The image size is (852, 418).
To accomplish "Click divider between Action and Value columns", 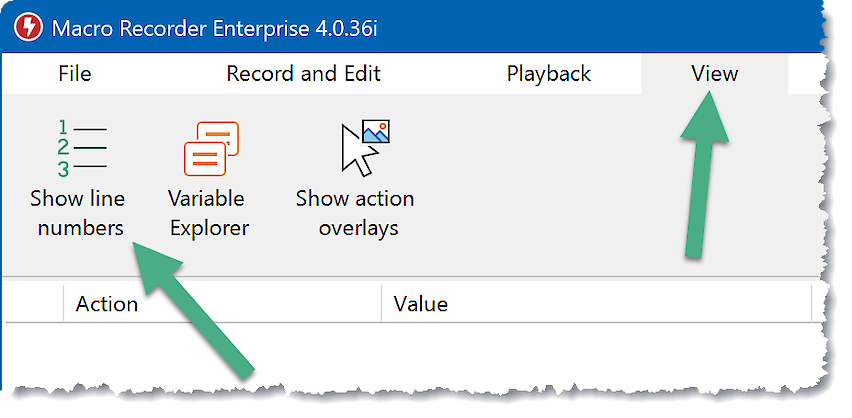I will coord(382,304).
